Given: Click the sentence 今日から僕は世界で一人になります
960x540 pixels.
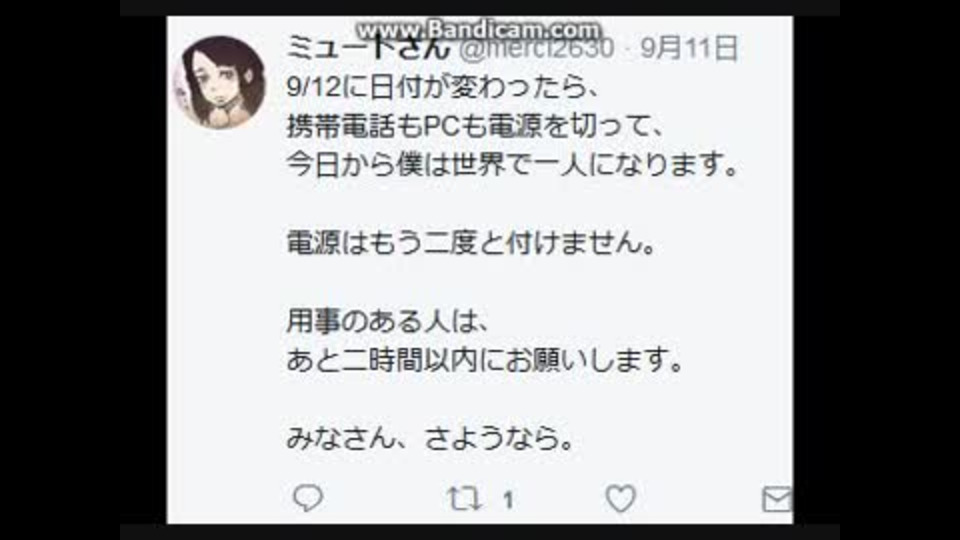Looking at the screenshot, I should point(513,165).
